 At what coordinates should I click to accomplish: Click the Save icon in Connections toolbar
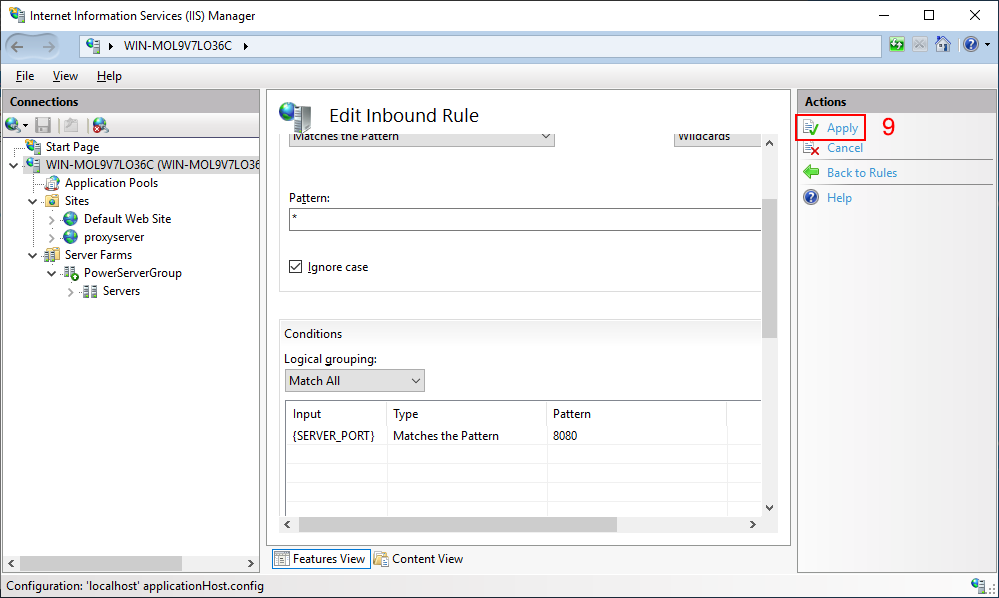(43, 125)
